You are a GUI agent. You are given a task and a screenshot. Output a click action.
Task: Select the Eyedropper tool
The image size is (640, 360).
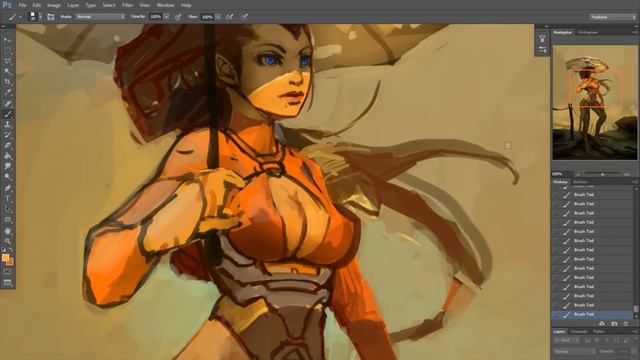(x=7, y=93)
